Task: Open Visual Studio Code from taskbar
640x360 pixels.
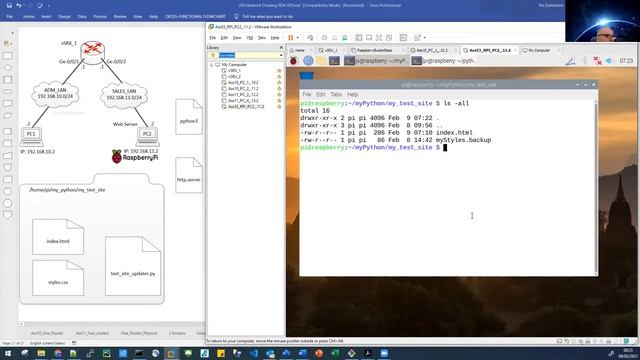Action: pyautogui.click(x=253, y=353)
